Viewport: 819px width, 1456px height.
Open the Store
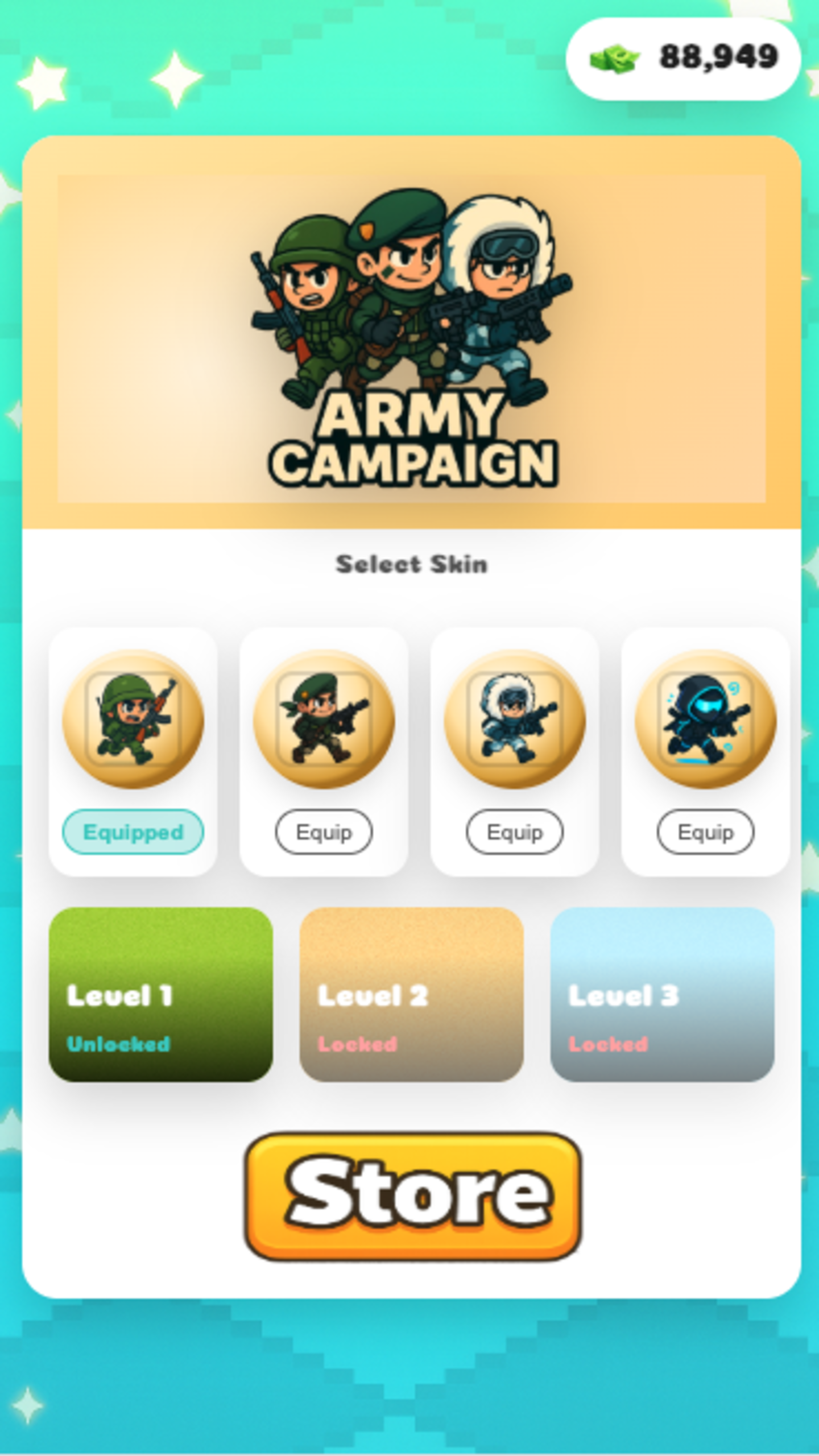pos(413,1196)
